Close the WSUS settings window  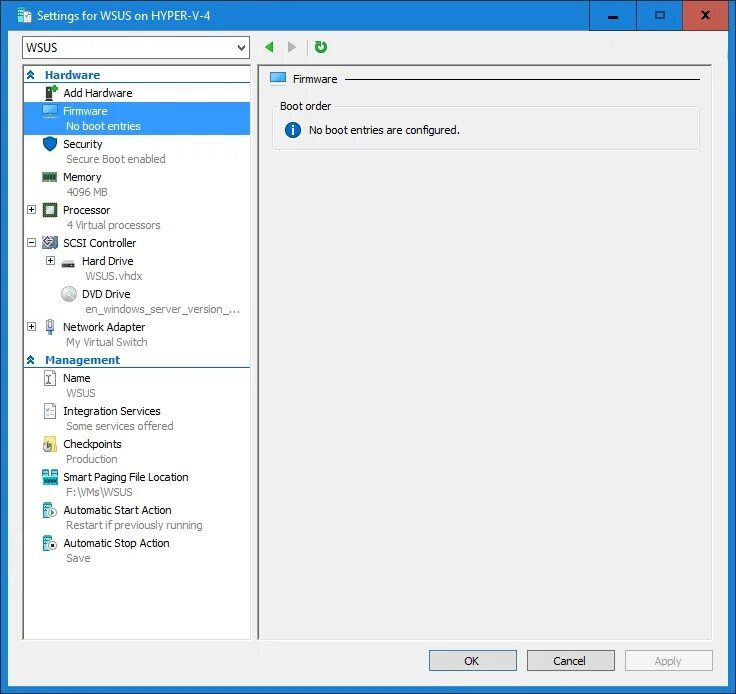point(705,15)
